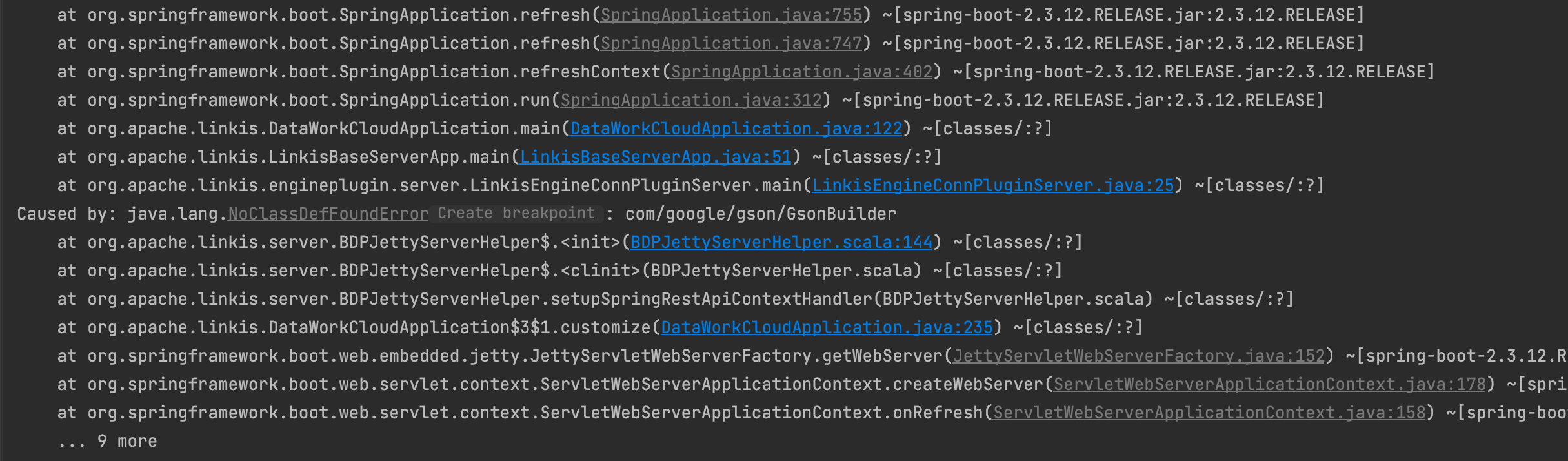
Task: Navigate to LinkisBaseServerApp.java:51
Action: 656,157
